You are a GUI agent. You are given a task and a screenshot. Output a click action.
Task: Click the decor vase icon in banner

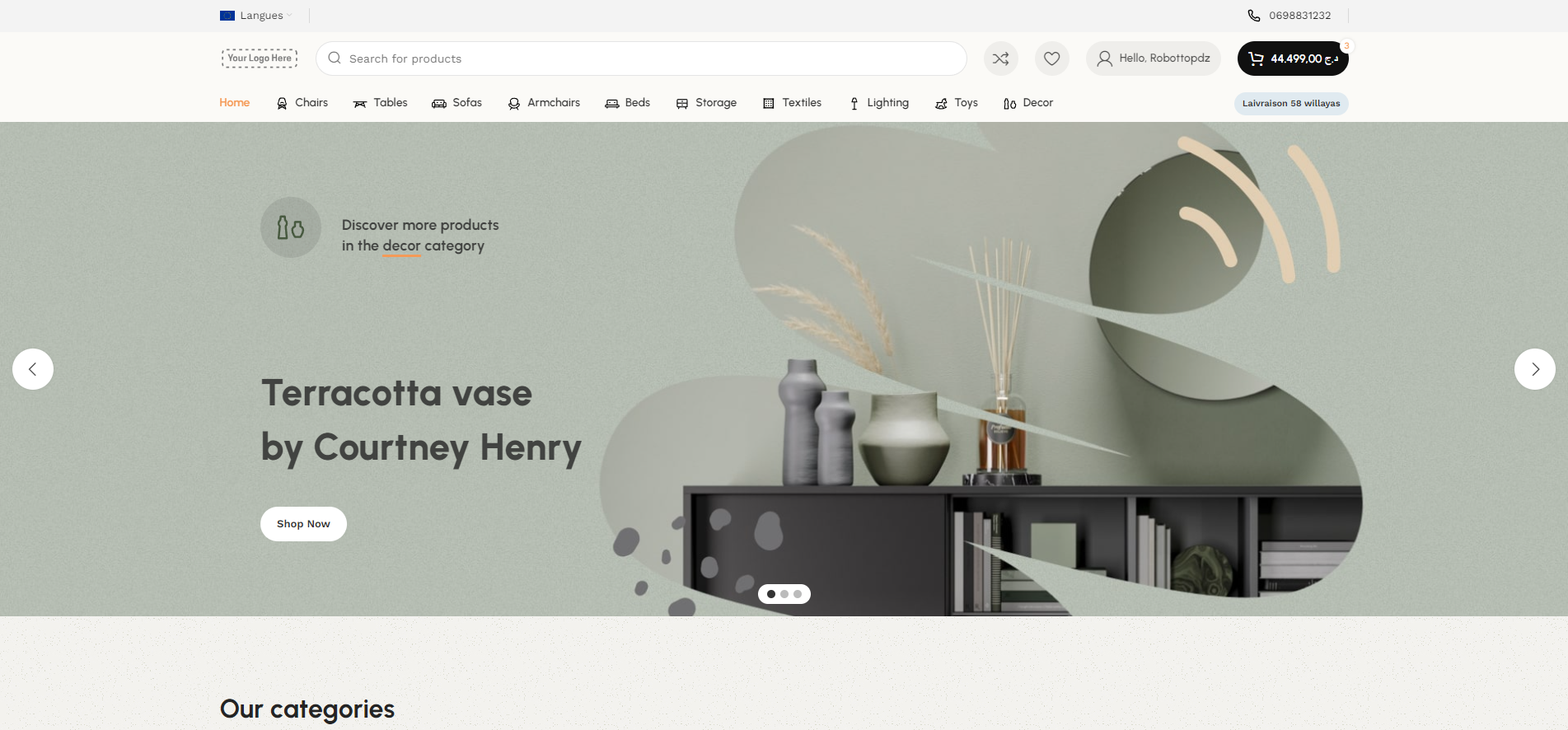[290, 227]
